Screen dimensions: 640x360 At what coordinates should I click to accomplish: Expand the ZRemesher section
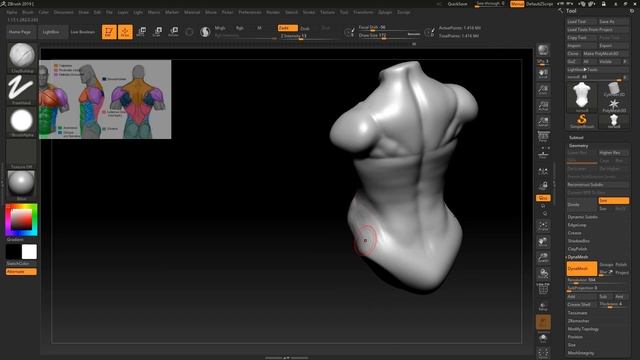pyautogui.click(x=578, y=321)
